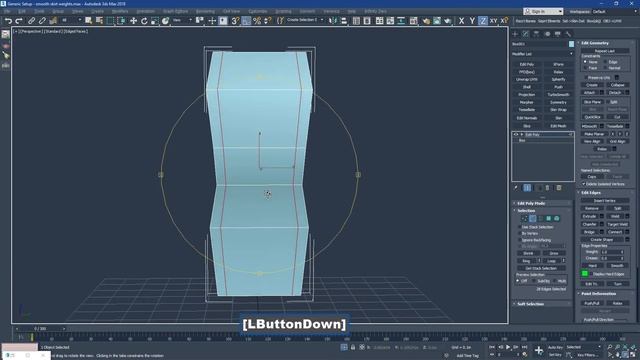Screen dimensions: 640x360
Task: Switch to the Hierarchy command panel tab
Action: point(536,34)
